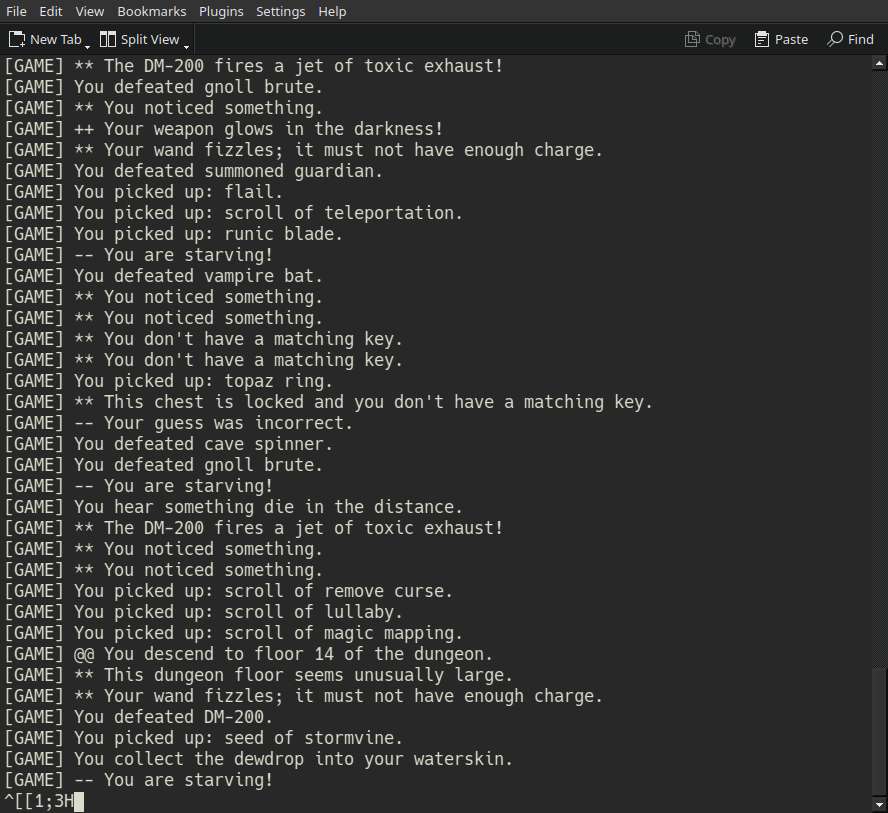Click the vertical scrollbar thumb
Screen dimensions: 888x813
879,731
